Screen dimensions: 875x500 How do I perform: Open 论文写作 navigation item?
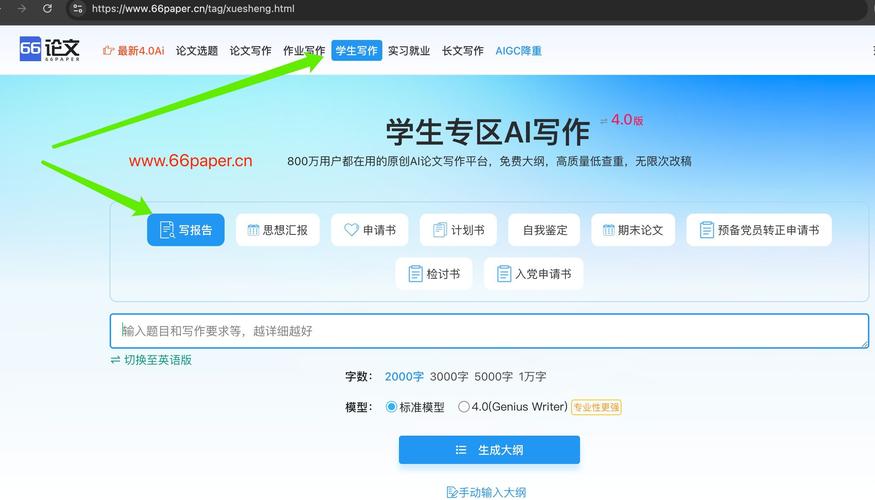coord(251,51)
